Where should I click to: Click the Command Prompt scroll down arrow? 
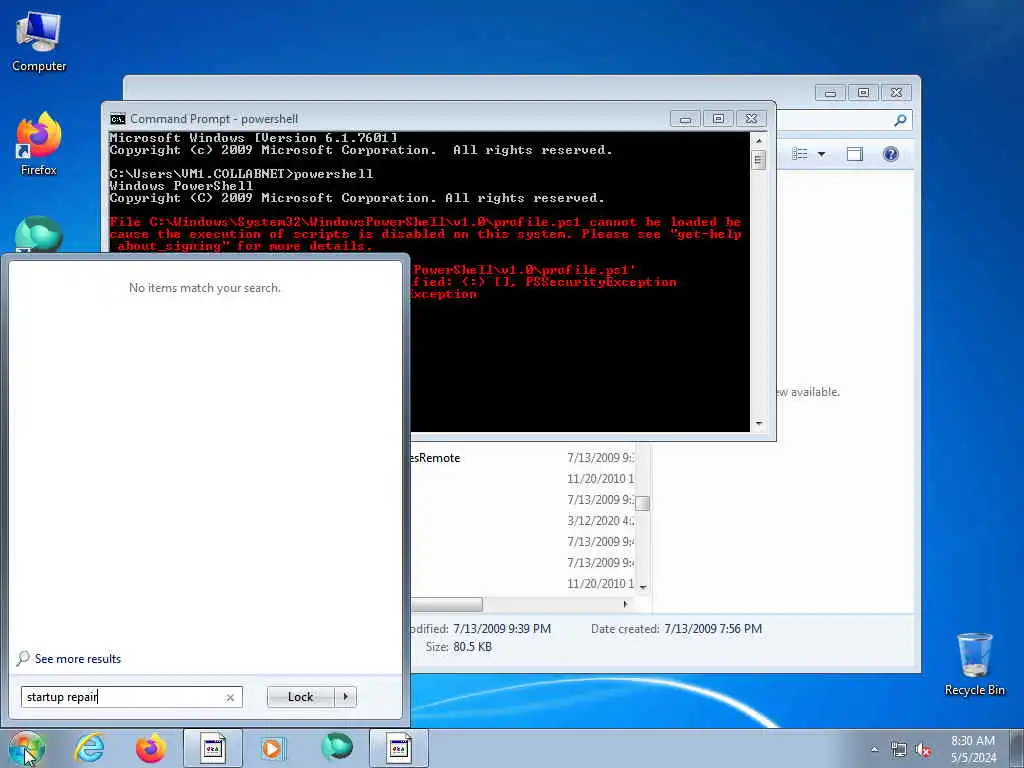(x=759, y=424)
